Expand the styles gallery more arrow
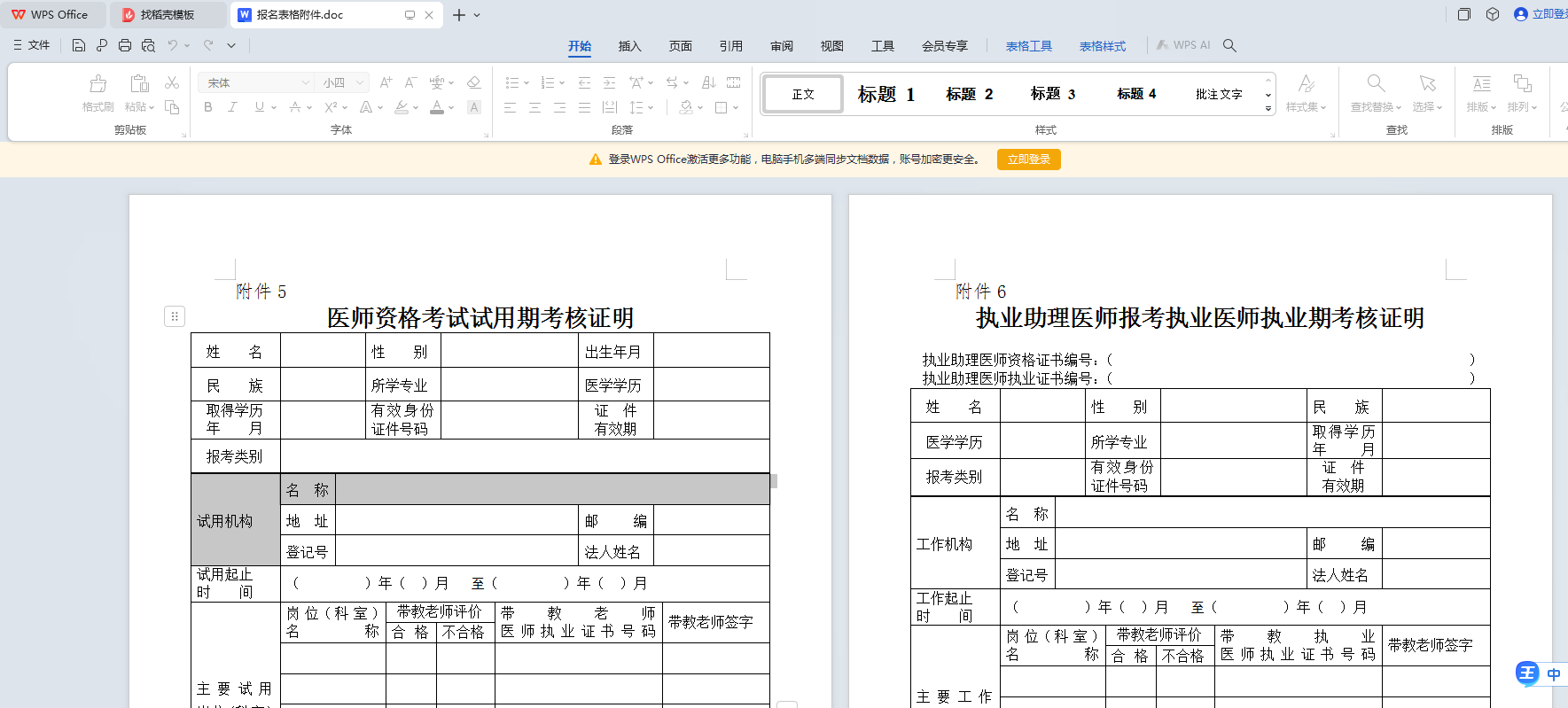This screenshot has height=708, width=1568. [x=1268, y=109]
